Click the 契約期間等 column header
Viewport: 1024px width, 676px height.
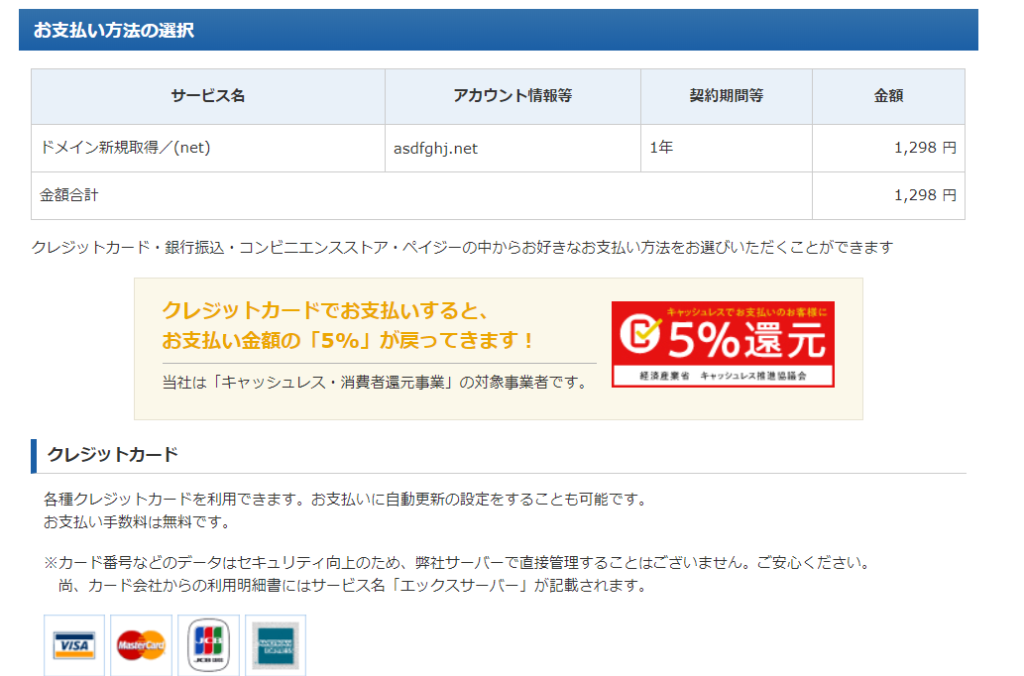[x=726, y=96]
